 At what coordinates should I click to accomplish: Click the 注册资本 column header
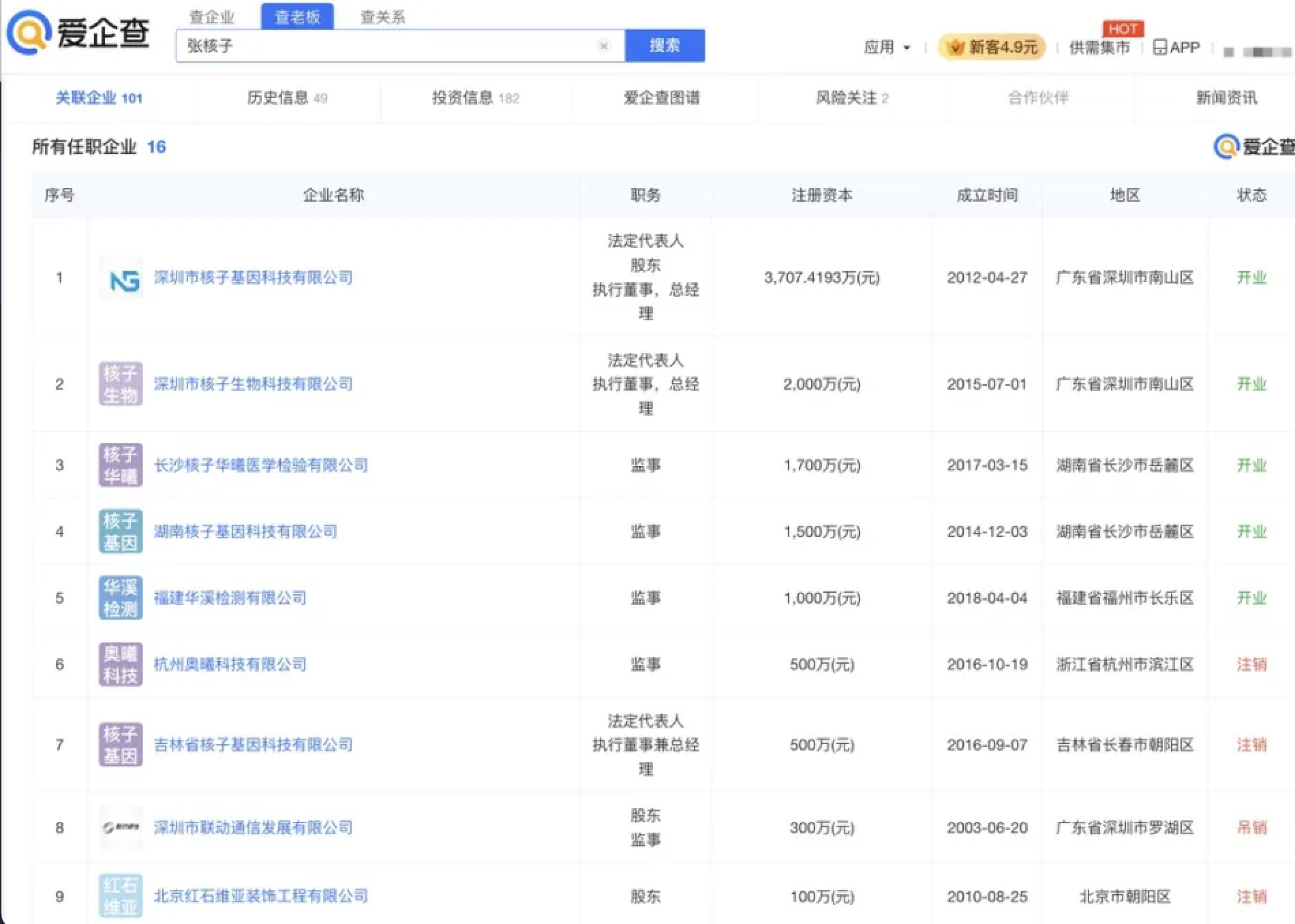(x=822, y=195)
